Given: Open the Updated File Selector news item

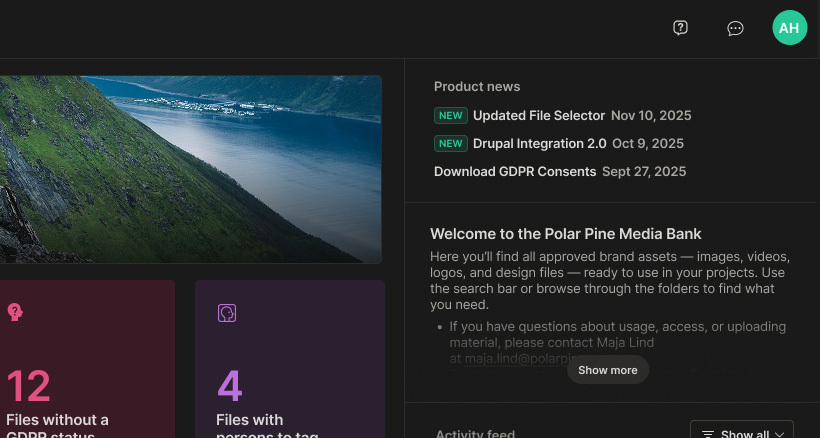Looking at the screenshot, I should pos(539,116).
